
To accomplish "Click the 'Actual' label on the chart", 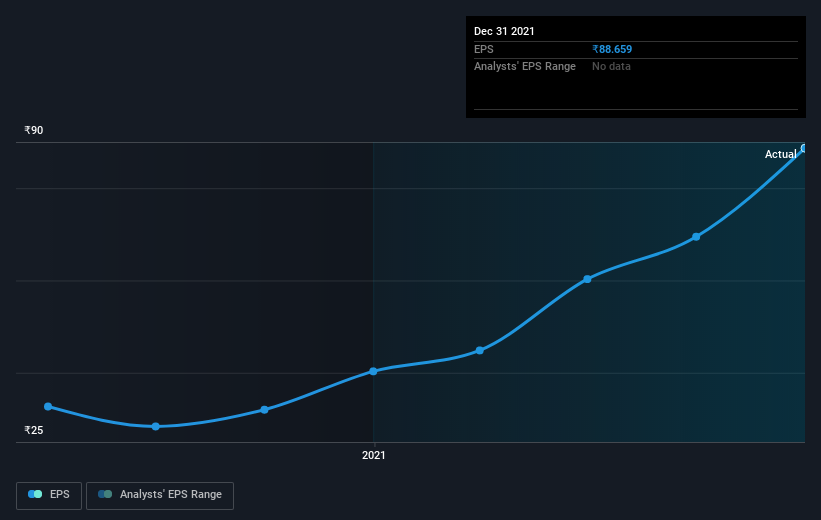I will pyautogui.click(x=780, y=154).
